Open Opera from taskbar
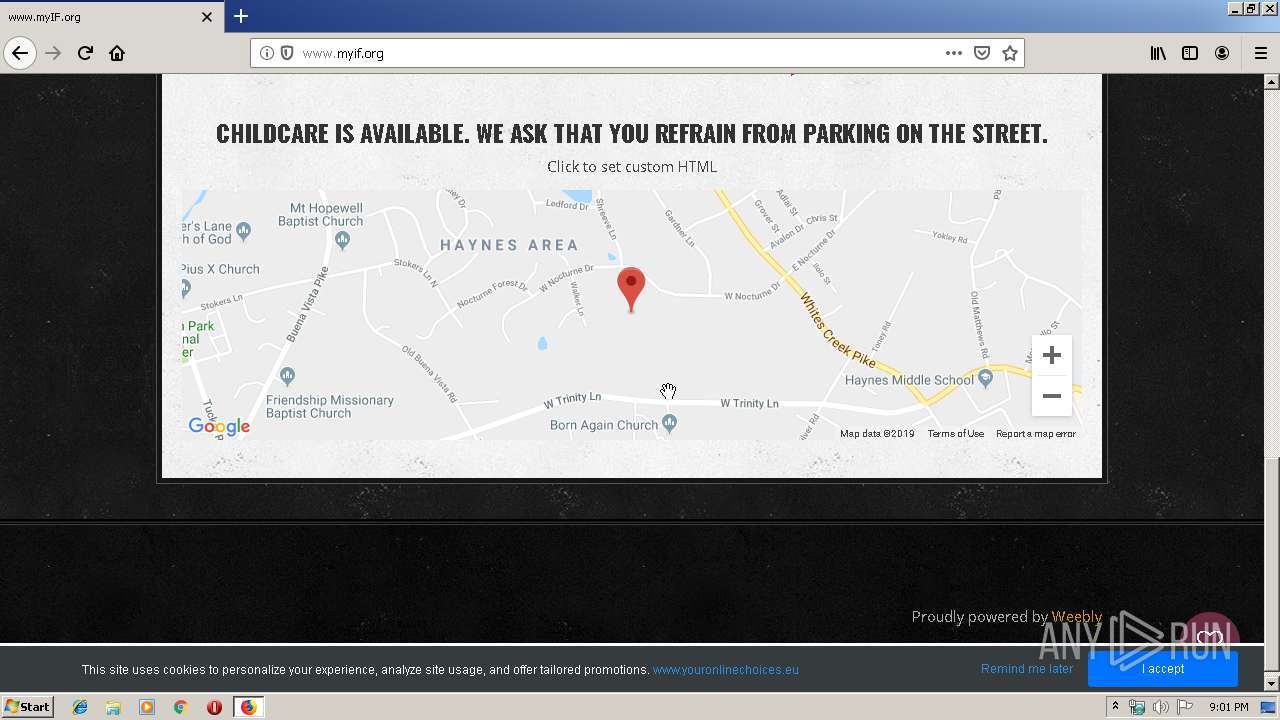The image size is (1280, 720). click(214, 707)
